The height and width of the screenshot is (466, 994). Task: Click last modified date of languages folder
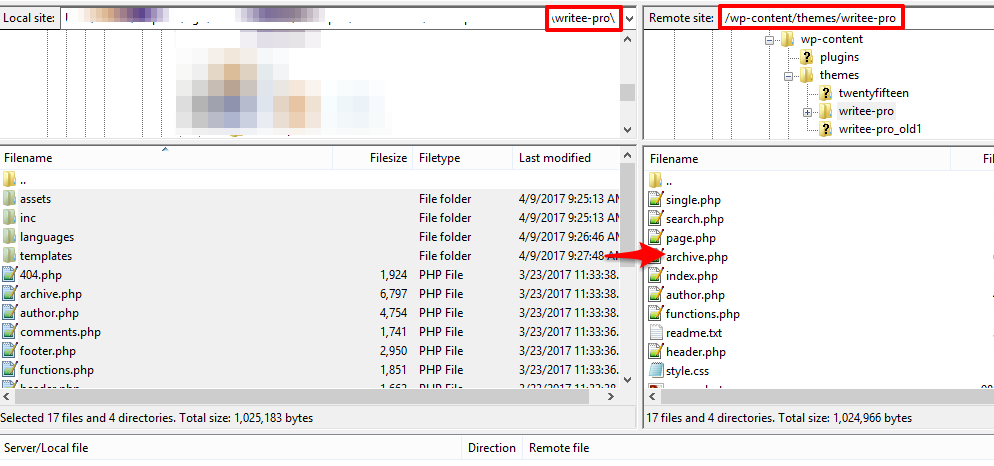tap(569, 237)
